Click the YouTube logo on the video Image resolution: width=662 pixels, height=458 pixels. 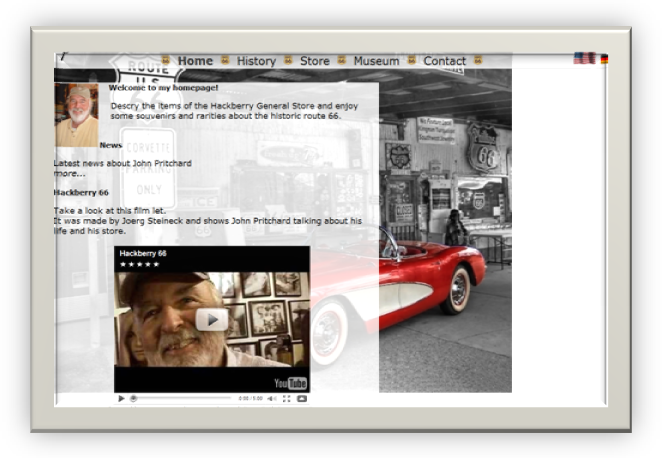[290, 383]
